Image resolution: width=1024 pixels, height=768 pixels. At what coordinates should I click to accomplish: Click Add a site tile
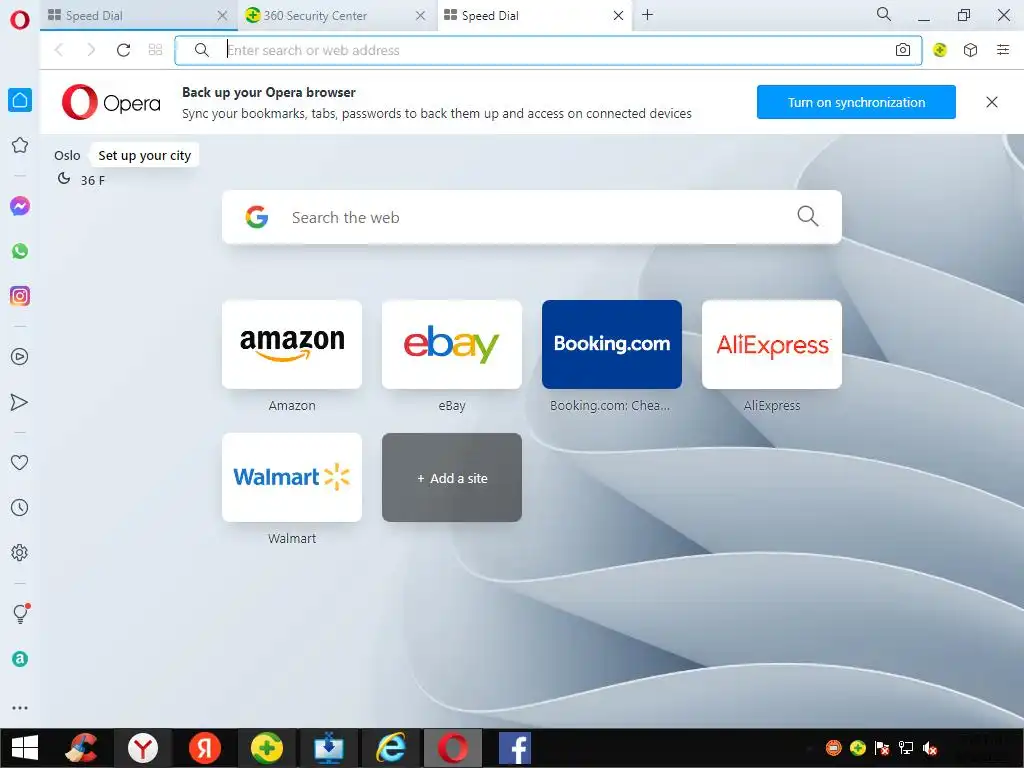(x=452, y=477)
